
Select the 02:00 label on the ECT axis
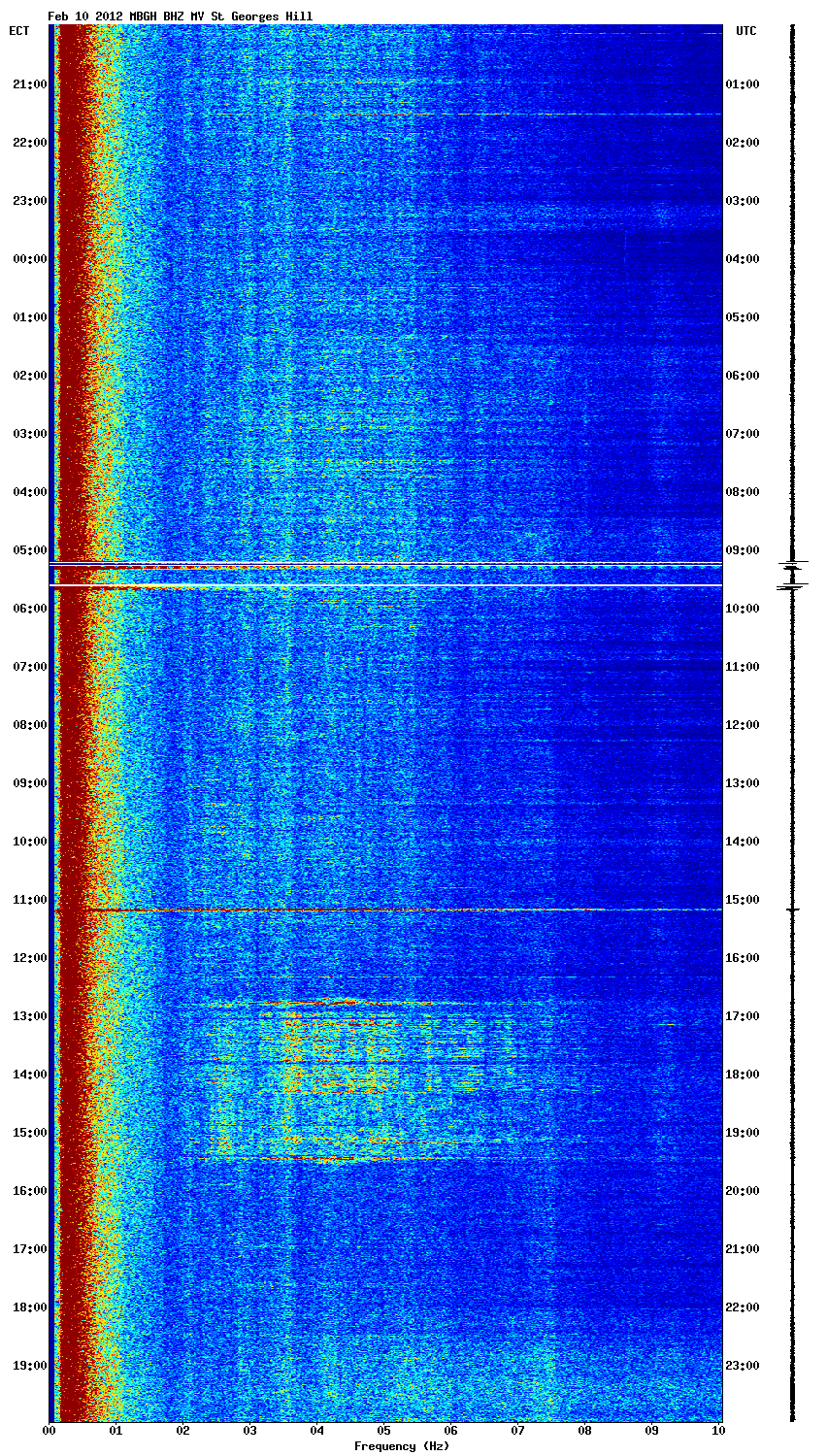pyautogui.click(x=30, y=376)
